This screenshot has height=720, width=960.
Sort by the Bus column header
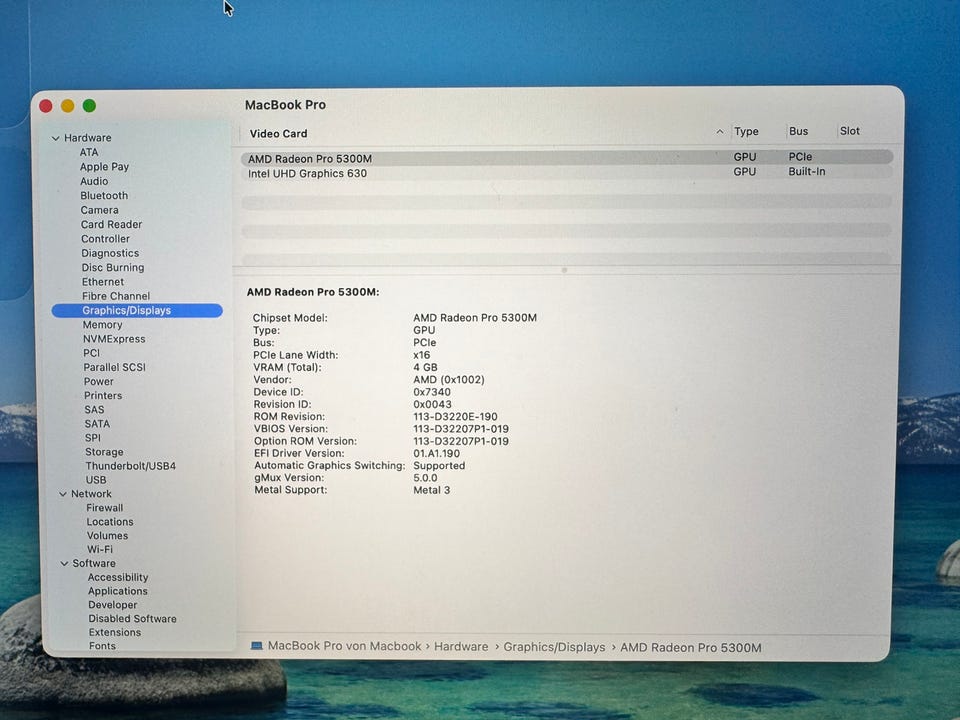pyautogui.click(x=798, y=131)
